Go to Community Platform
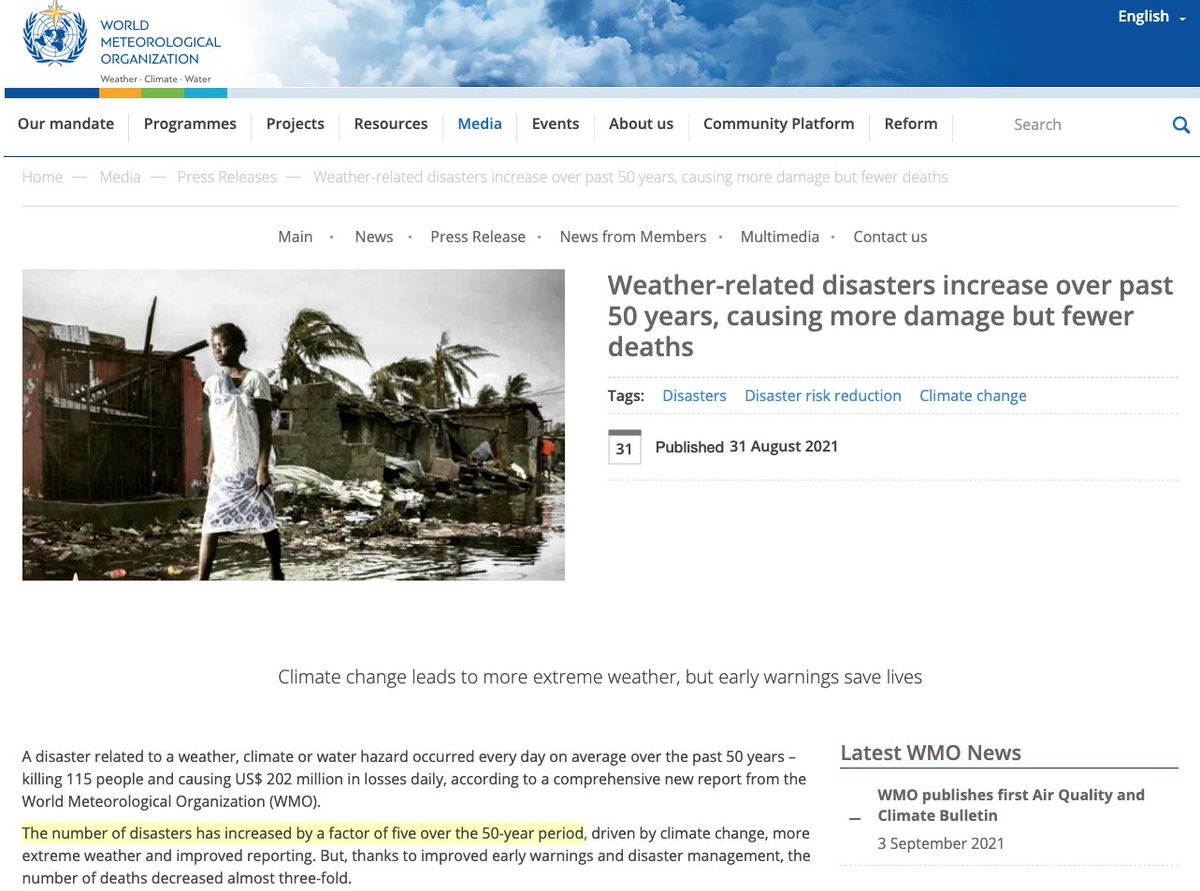The width and height of the screenshot is (1200, 891). point(779,124)
